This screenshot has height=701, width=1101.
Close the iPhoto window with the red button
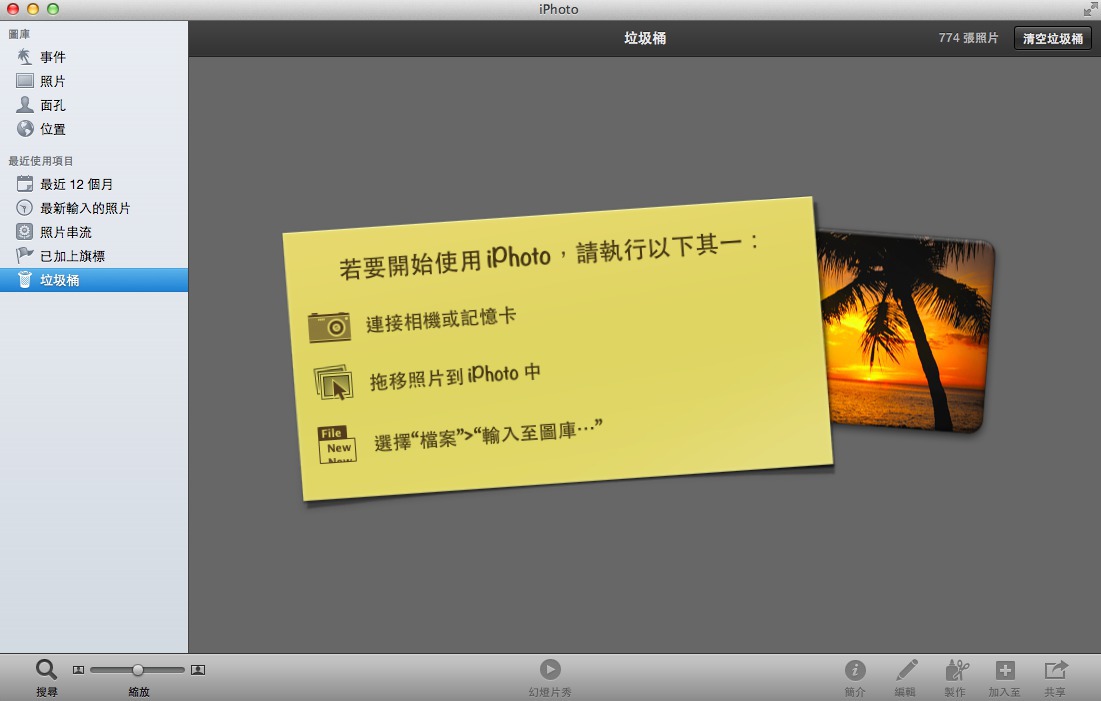pos(13,9)
